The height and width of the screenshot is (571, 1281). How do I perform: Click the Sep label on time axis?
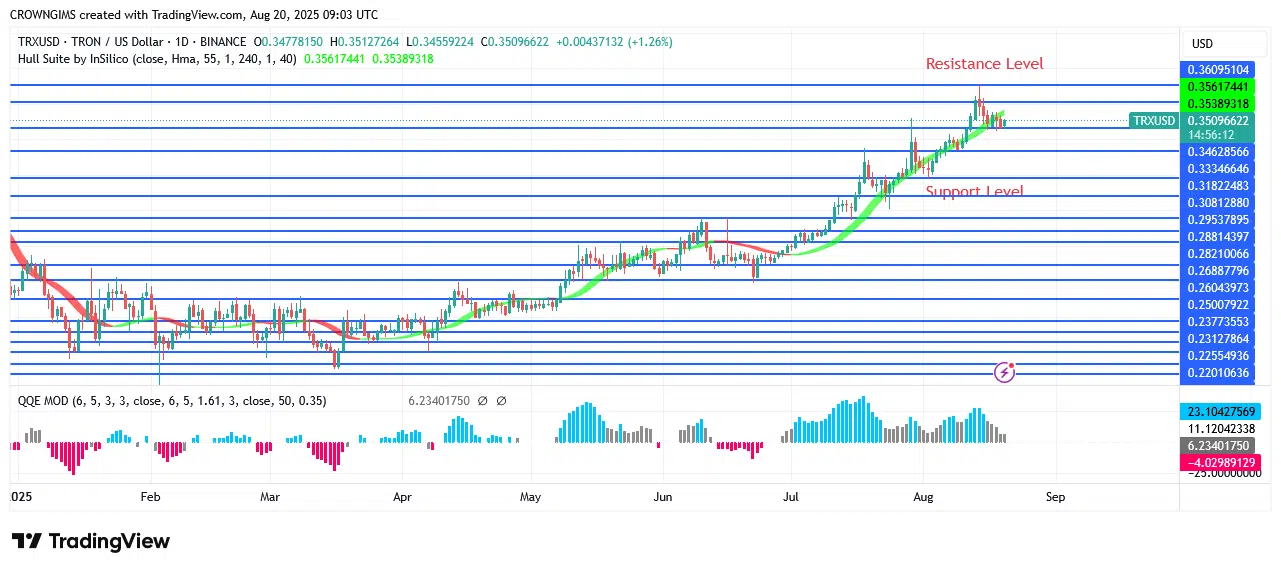pyautogui.click(x=1055, y=496)
